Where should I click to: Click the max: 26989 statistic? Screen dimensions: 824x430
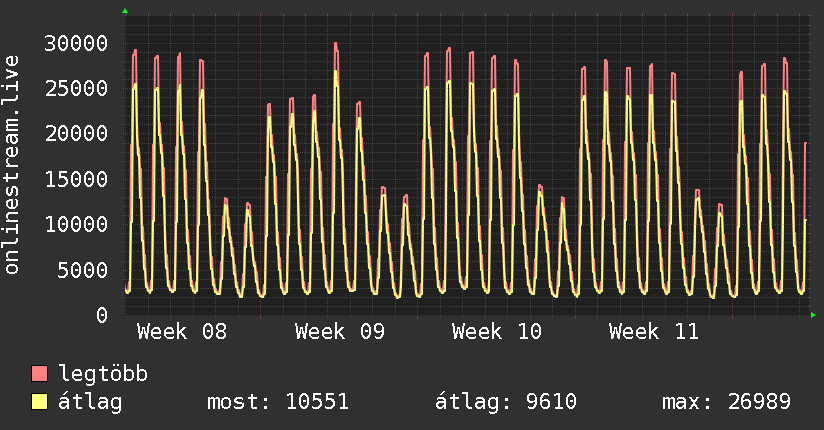point(727,402)
